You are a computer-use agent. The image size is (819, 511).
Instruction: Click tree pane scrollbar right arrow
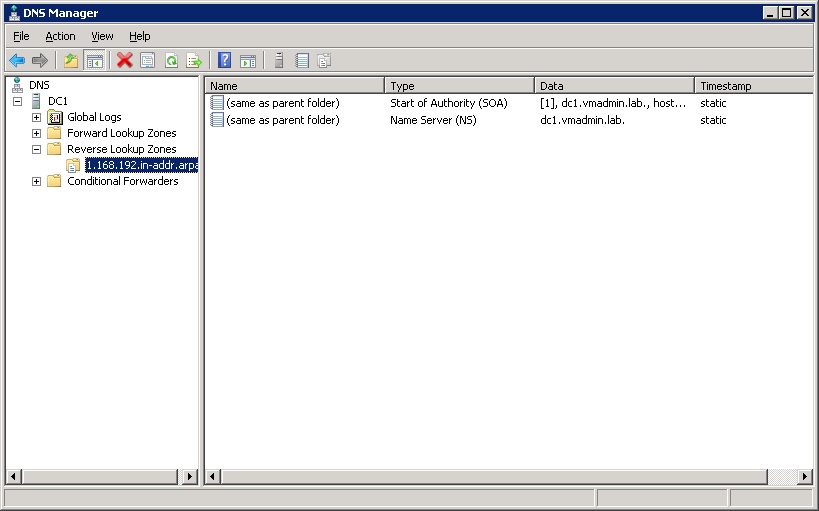(190, 477)
